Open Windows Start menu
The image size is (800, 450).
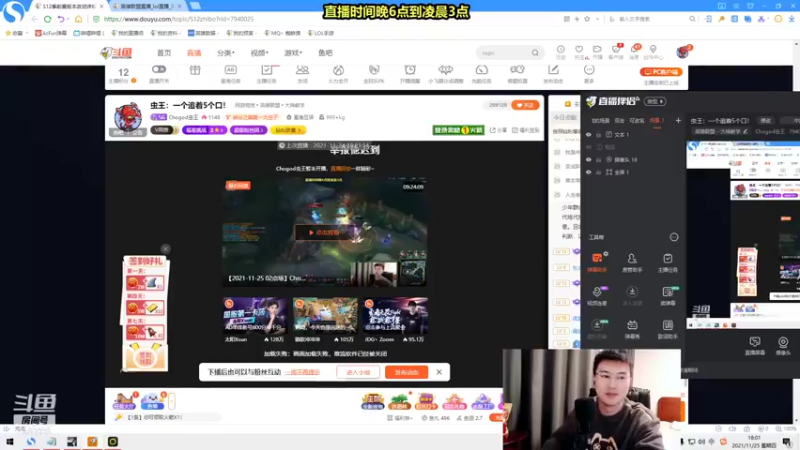click(9, 442)
